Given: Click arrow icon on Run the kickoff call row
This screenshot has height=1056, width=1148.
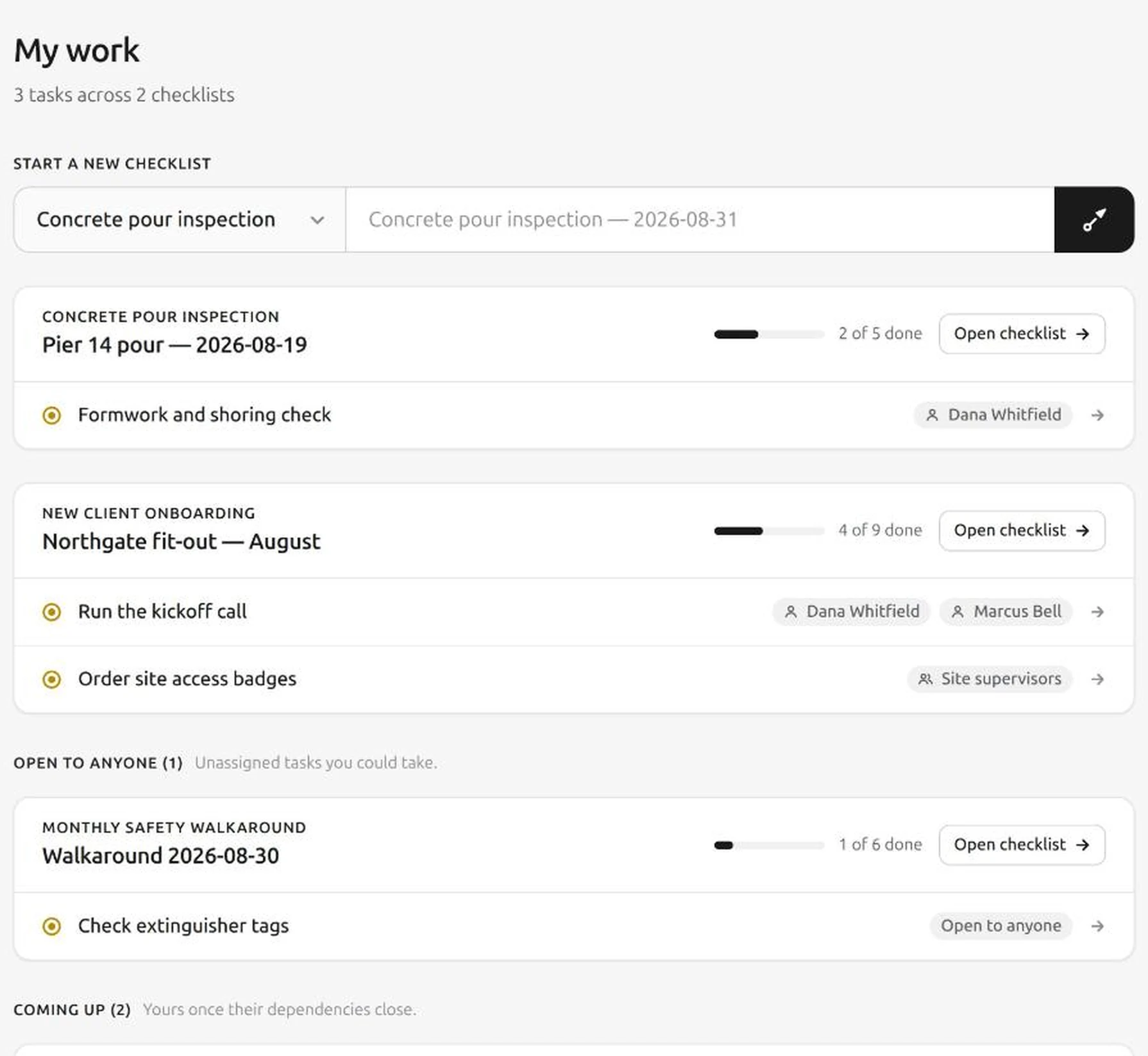Looking at the screenshot, I should click(x=1097, y=611).
